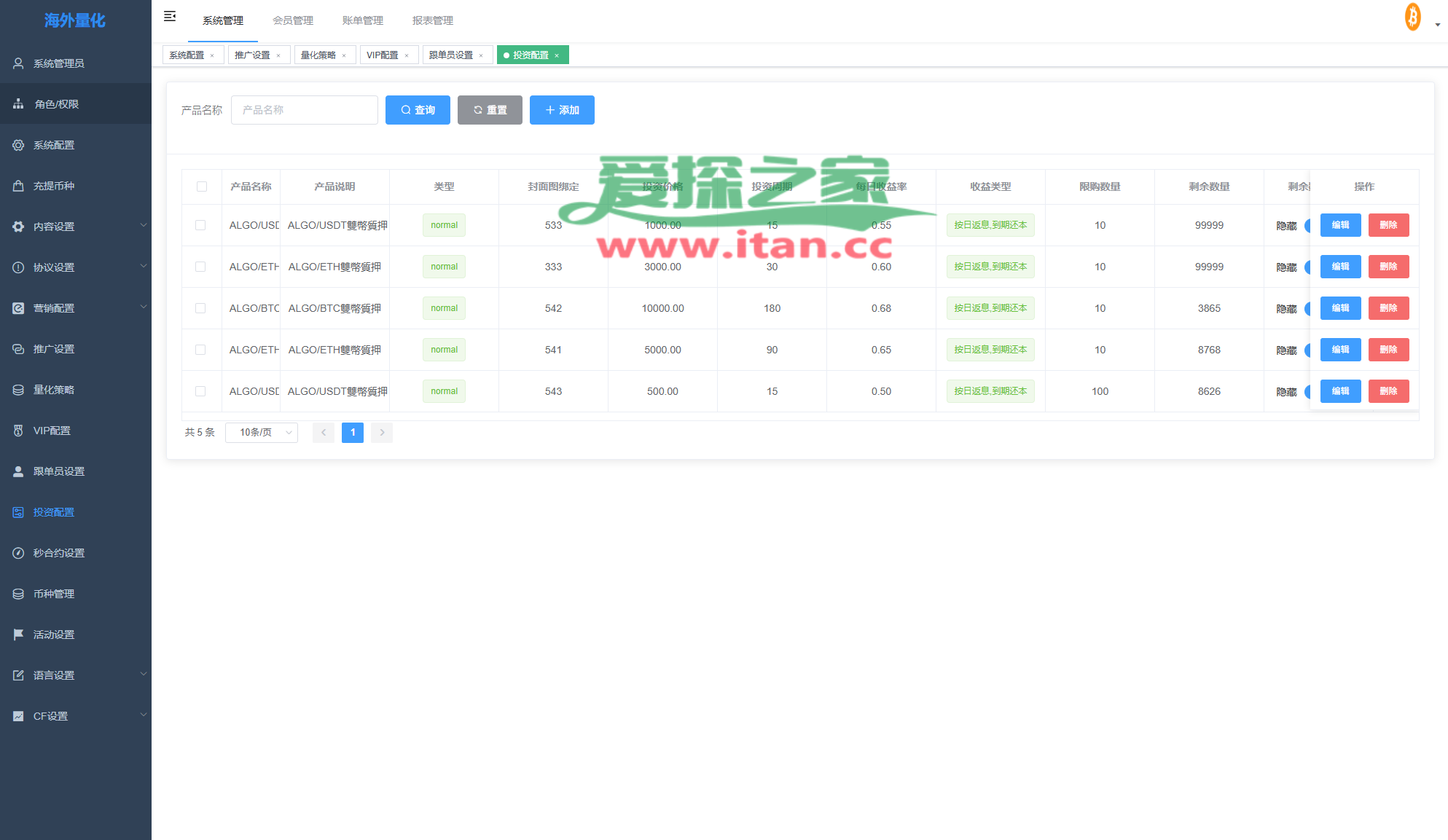Click 删除 for the 543 row
The width and height of the screenshot is (1448, 840).
tap(1388, 391)
